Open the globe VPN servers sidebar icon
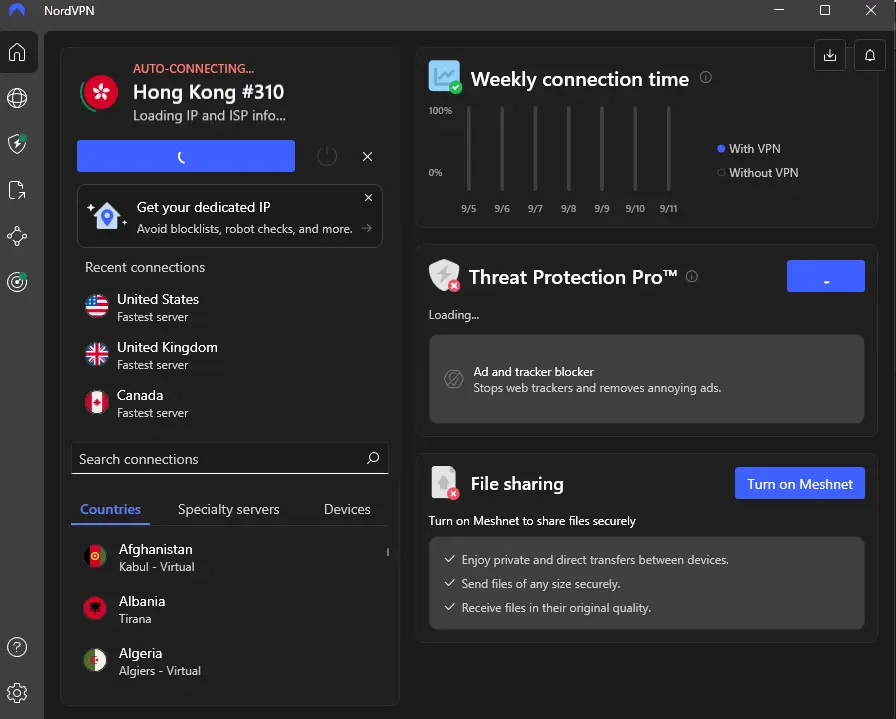The image size is (896, 719). pos(17,98)
